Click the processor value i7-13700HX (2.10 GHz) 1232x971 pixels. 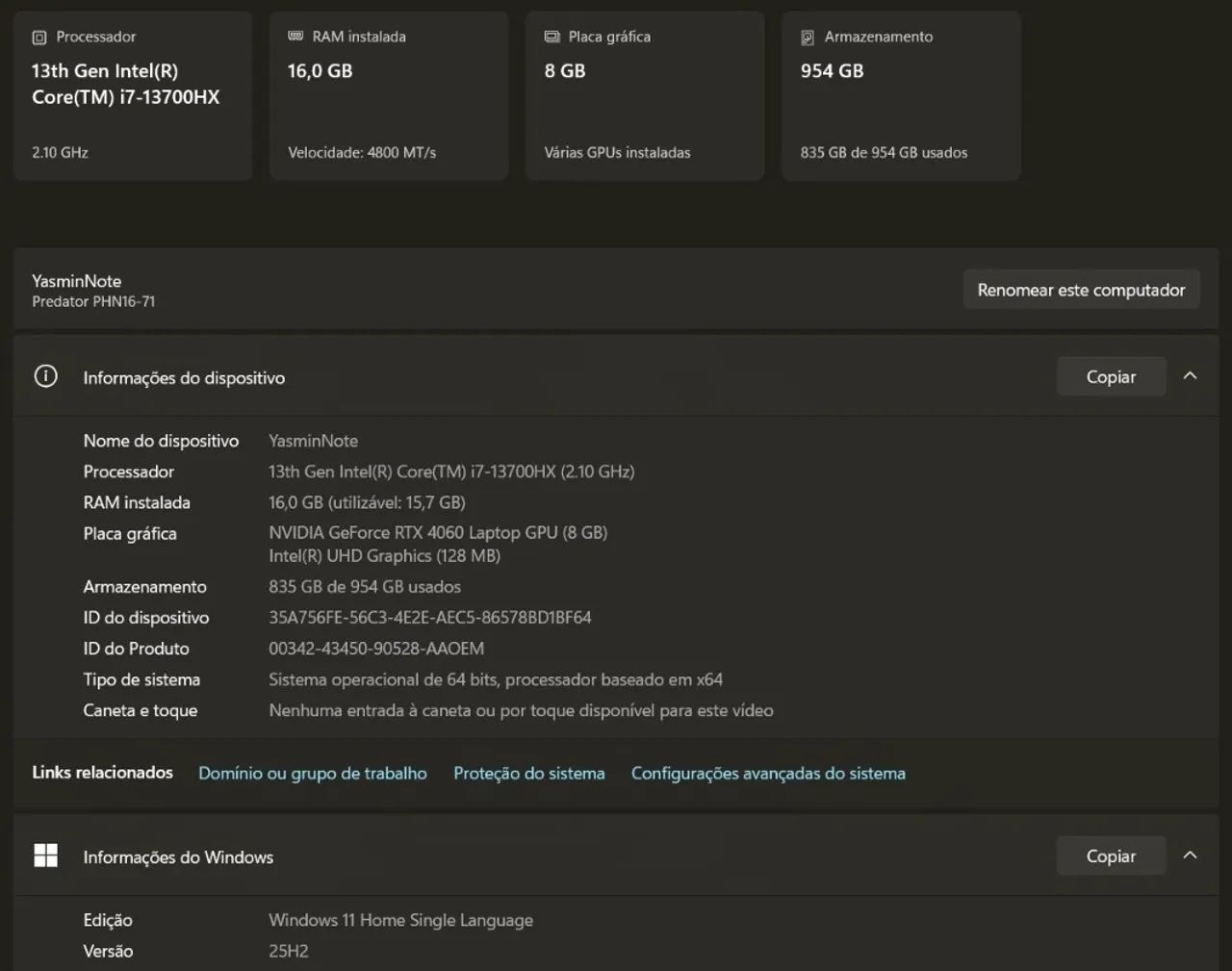coord(451,472)
